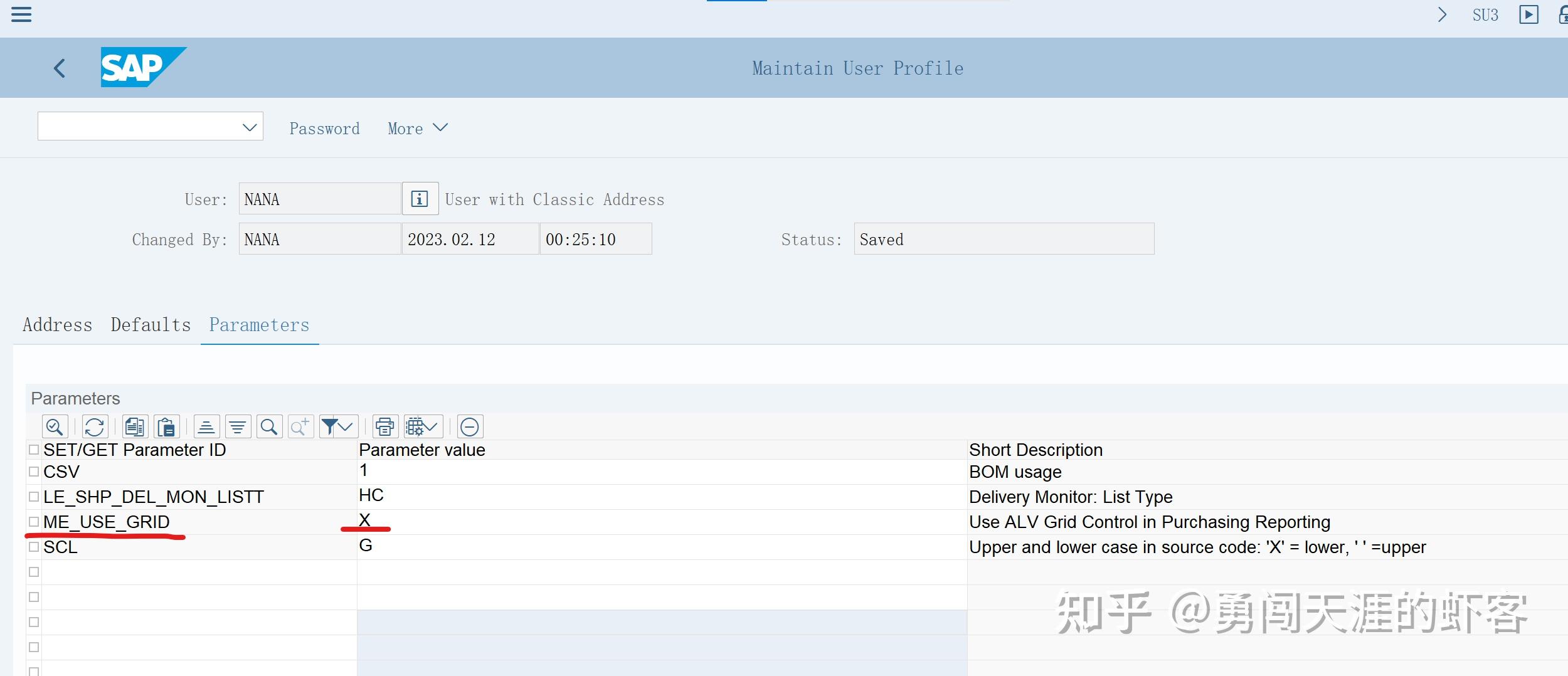Print the parameters list

(x=386, y=426)
